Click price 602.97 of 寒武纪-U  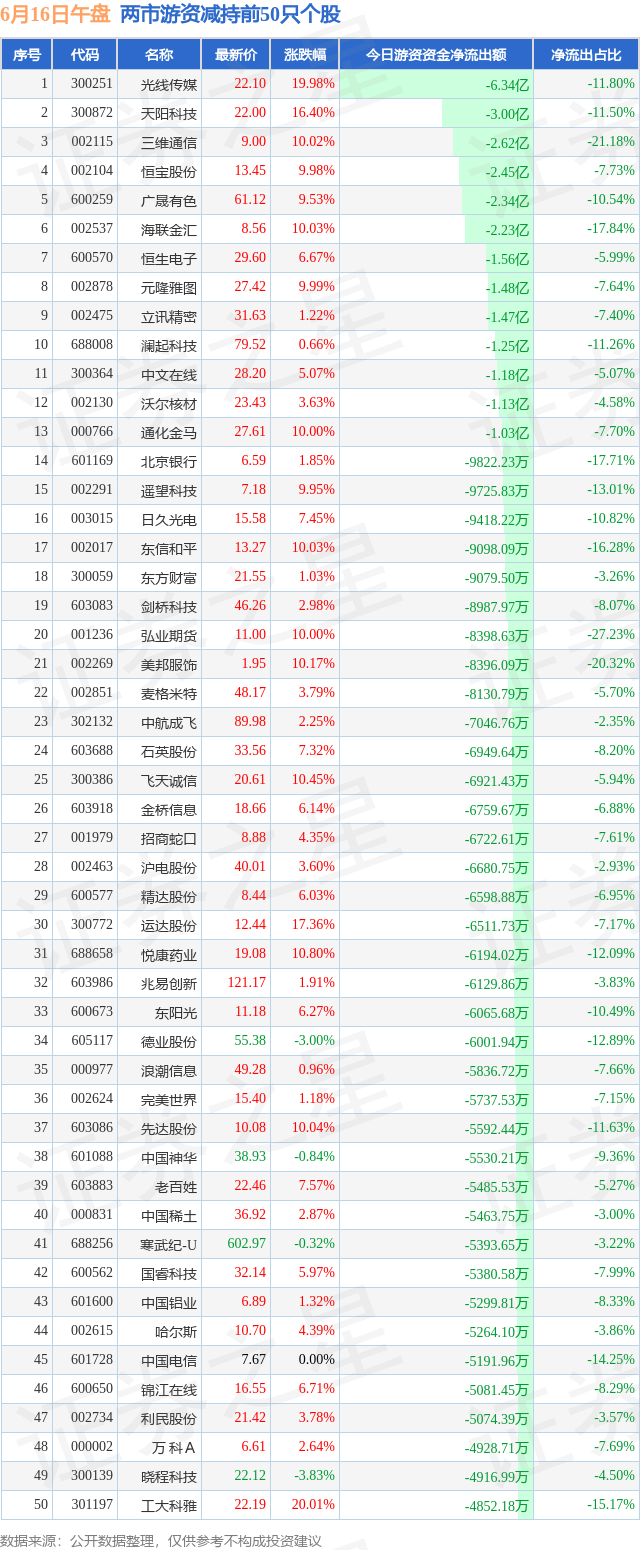tap(247, 1244)
